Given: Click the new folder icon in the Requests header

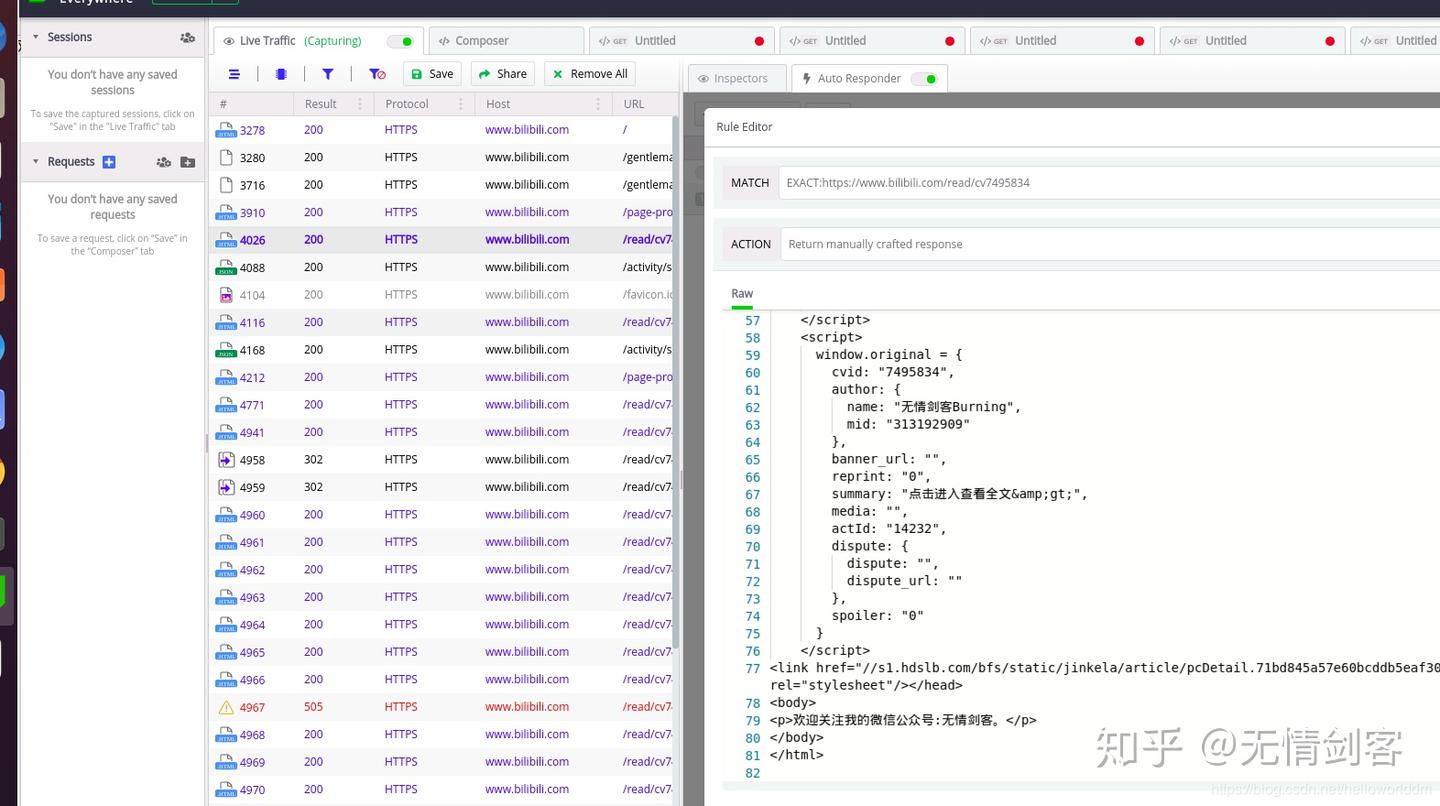Looking at the screenshot, I should (188, 162).
